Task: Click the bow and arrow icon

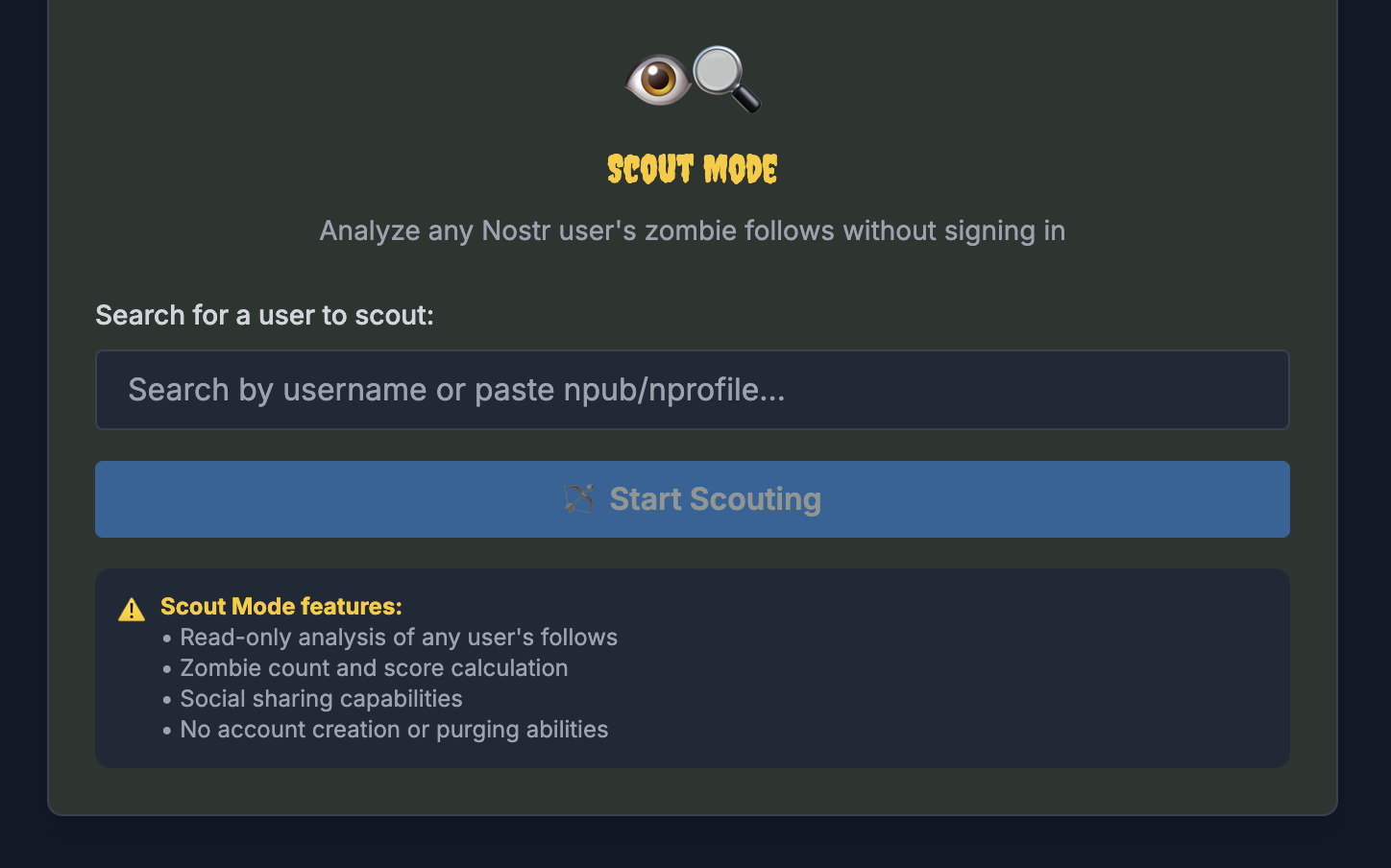Action: point(579,499)
